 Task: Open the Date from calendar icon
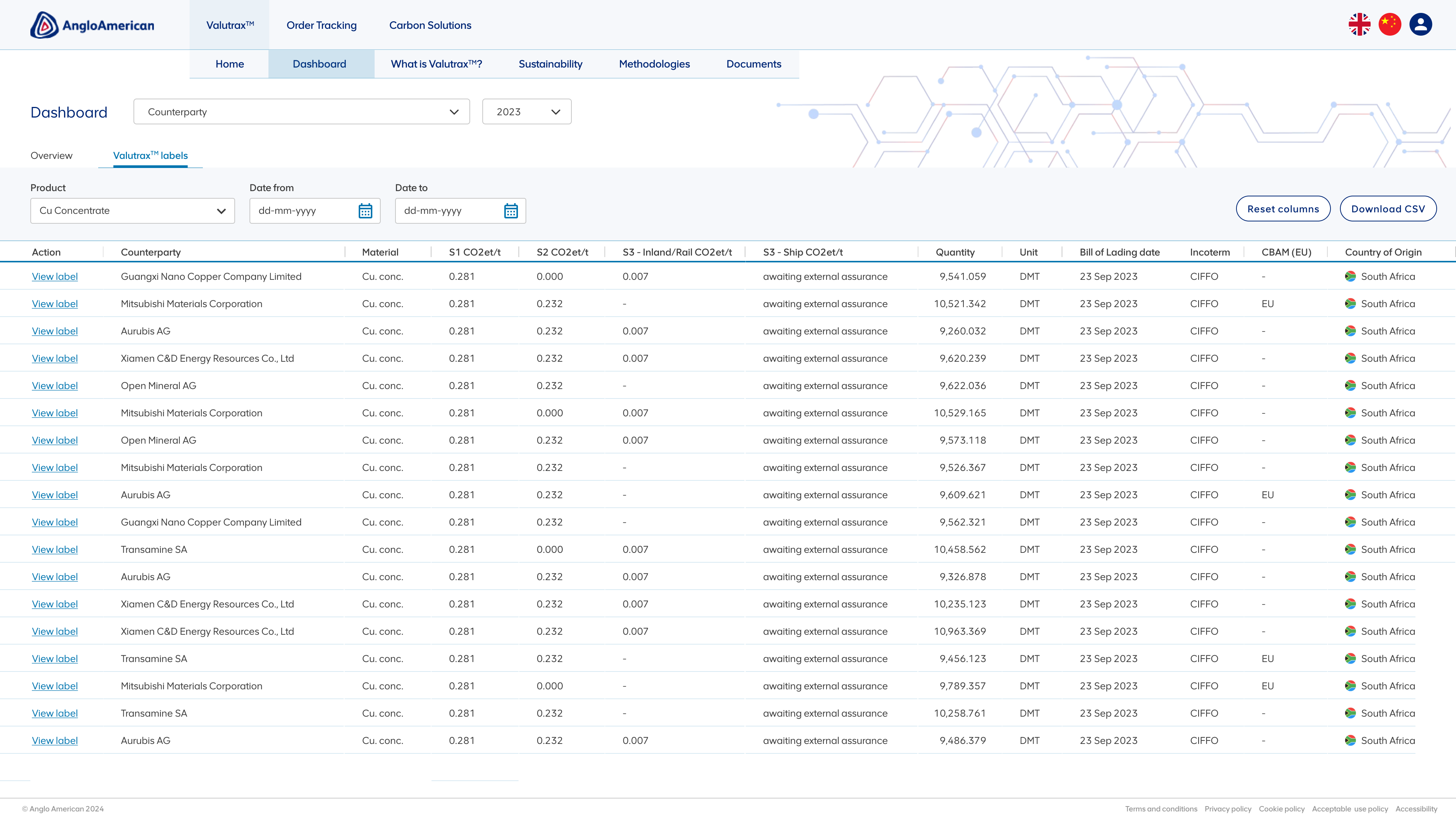tap(365, 211)
